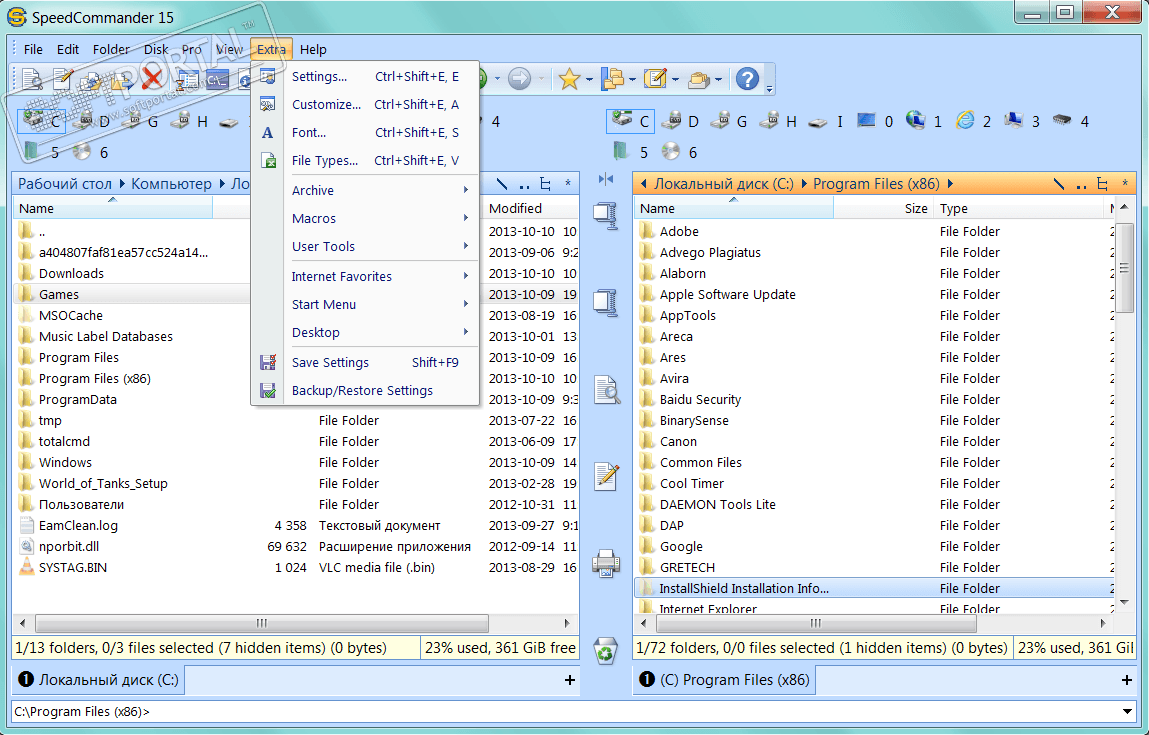Viewport: 1149px width, 735px height.
Task: Choose Customize... from Extra menu
Action: 365,104
